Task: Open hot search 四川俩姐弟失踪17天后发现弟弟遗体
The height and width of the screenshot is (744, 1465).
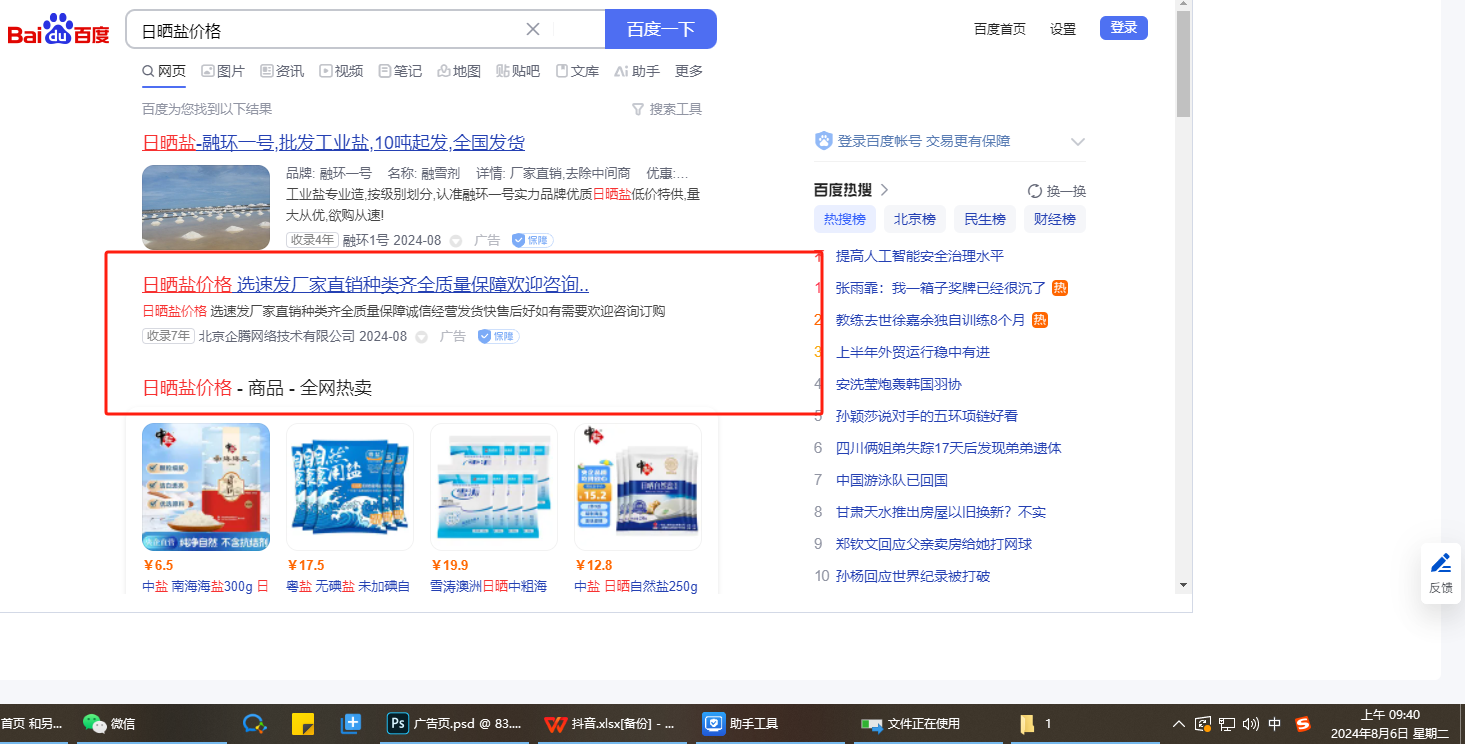Action: click(949, 448)
